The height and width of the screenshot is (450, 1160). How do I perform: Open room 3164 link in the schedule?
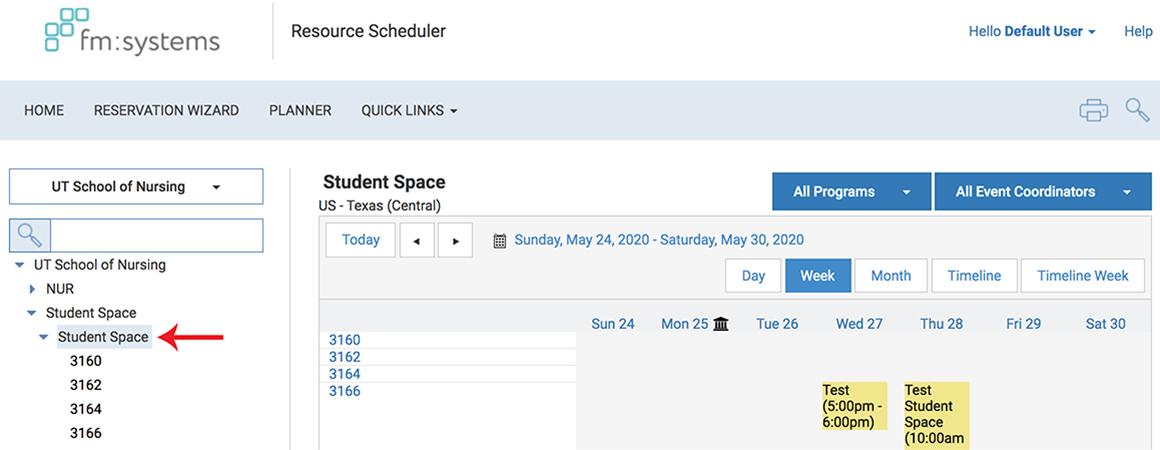[x=345, y=374]
